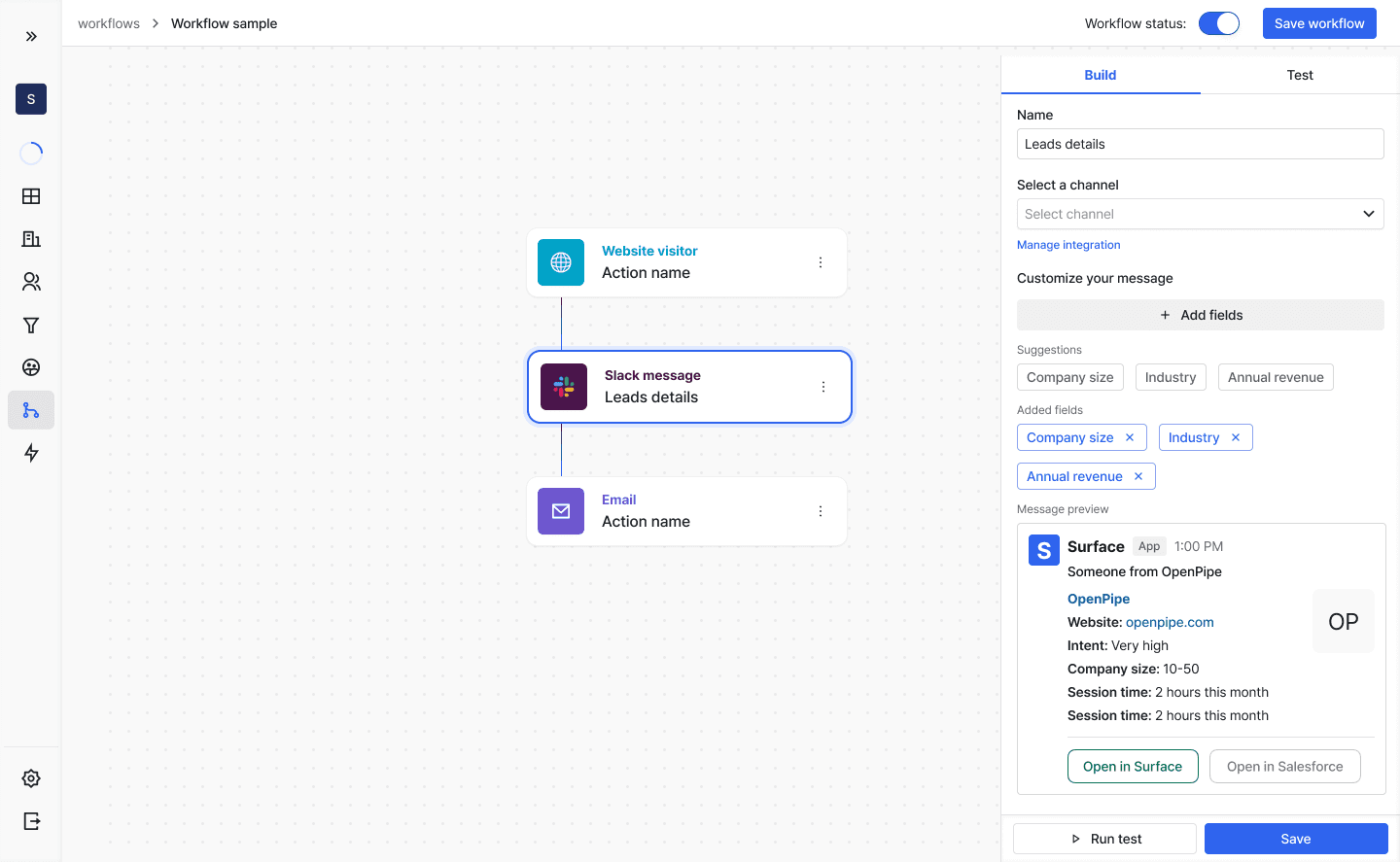Expand the sidebar with double-chevron icon
This screenshot has width=1400, height=862.
(x=31, y=36)
